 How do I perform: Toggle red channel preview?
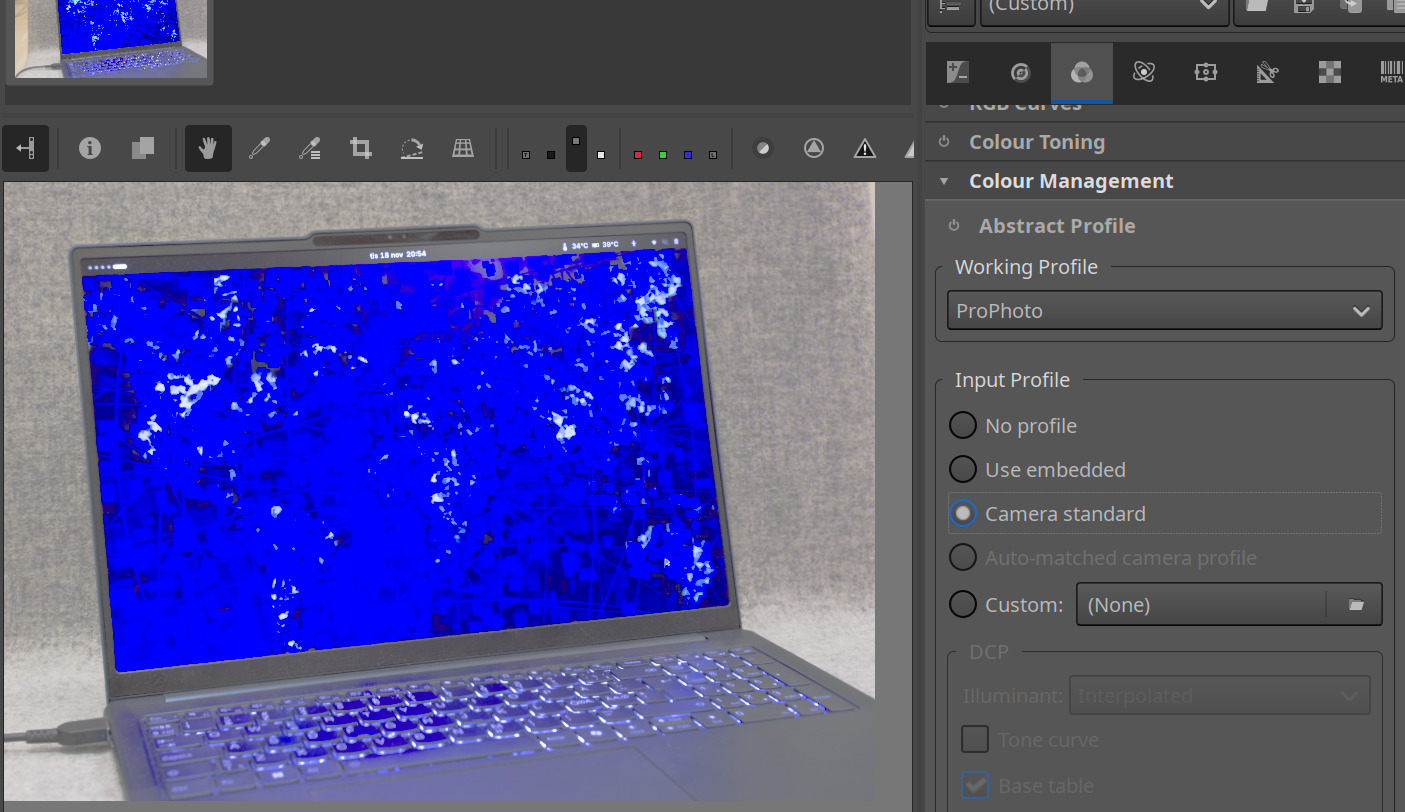(x=638, y=155)
